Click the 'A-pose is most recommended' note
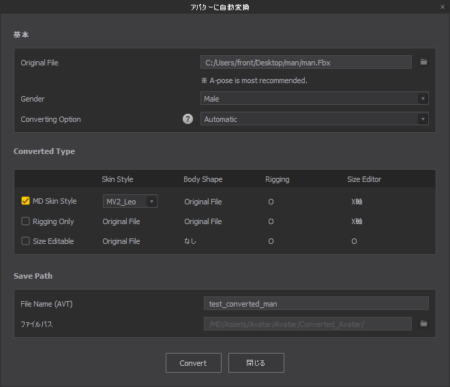This screenshot has width=450, height=387. (254, 81)
